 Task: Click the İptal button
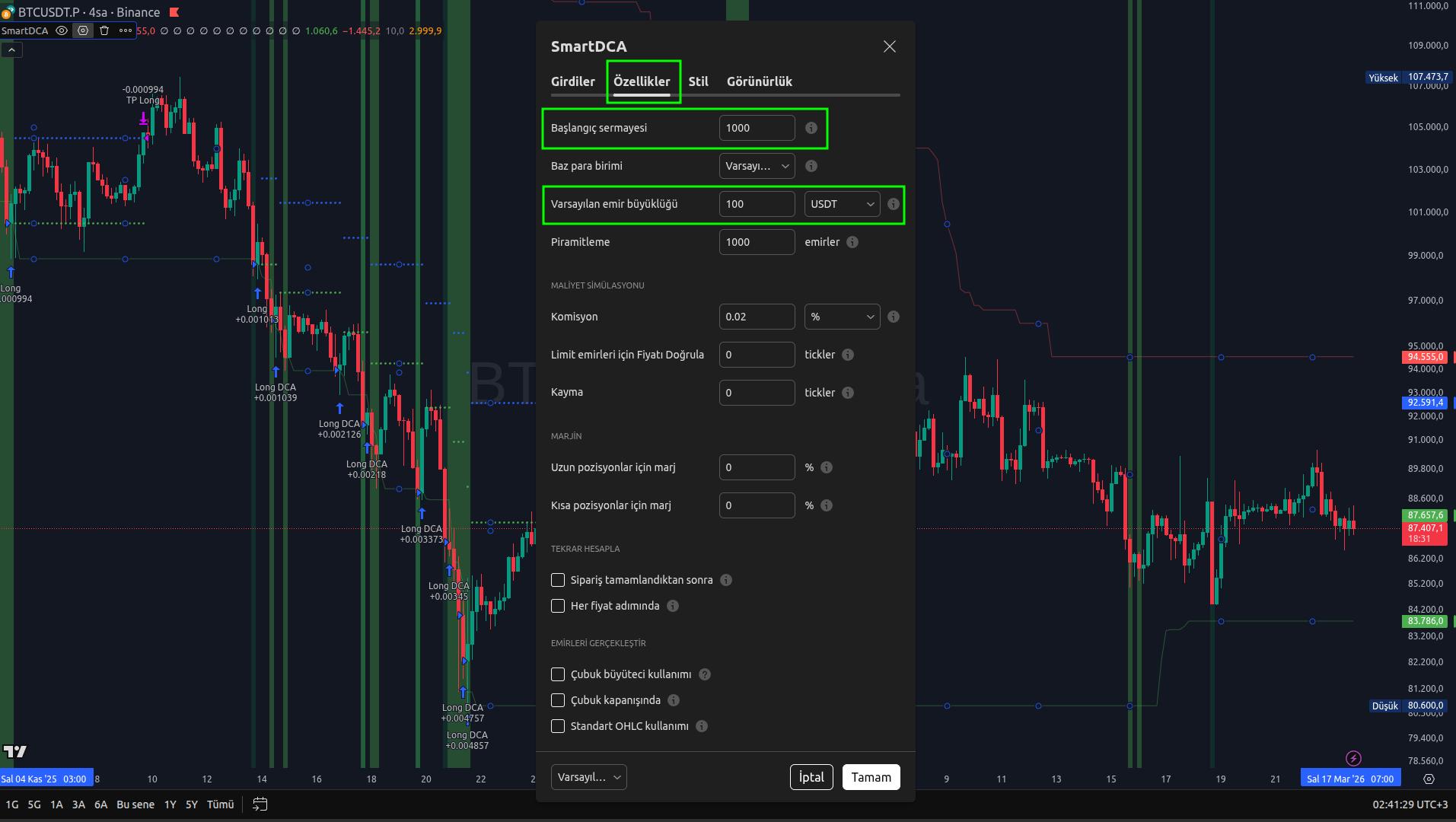[811, 777]
